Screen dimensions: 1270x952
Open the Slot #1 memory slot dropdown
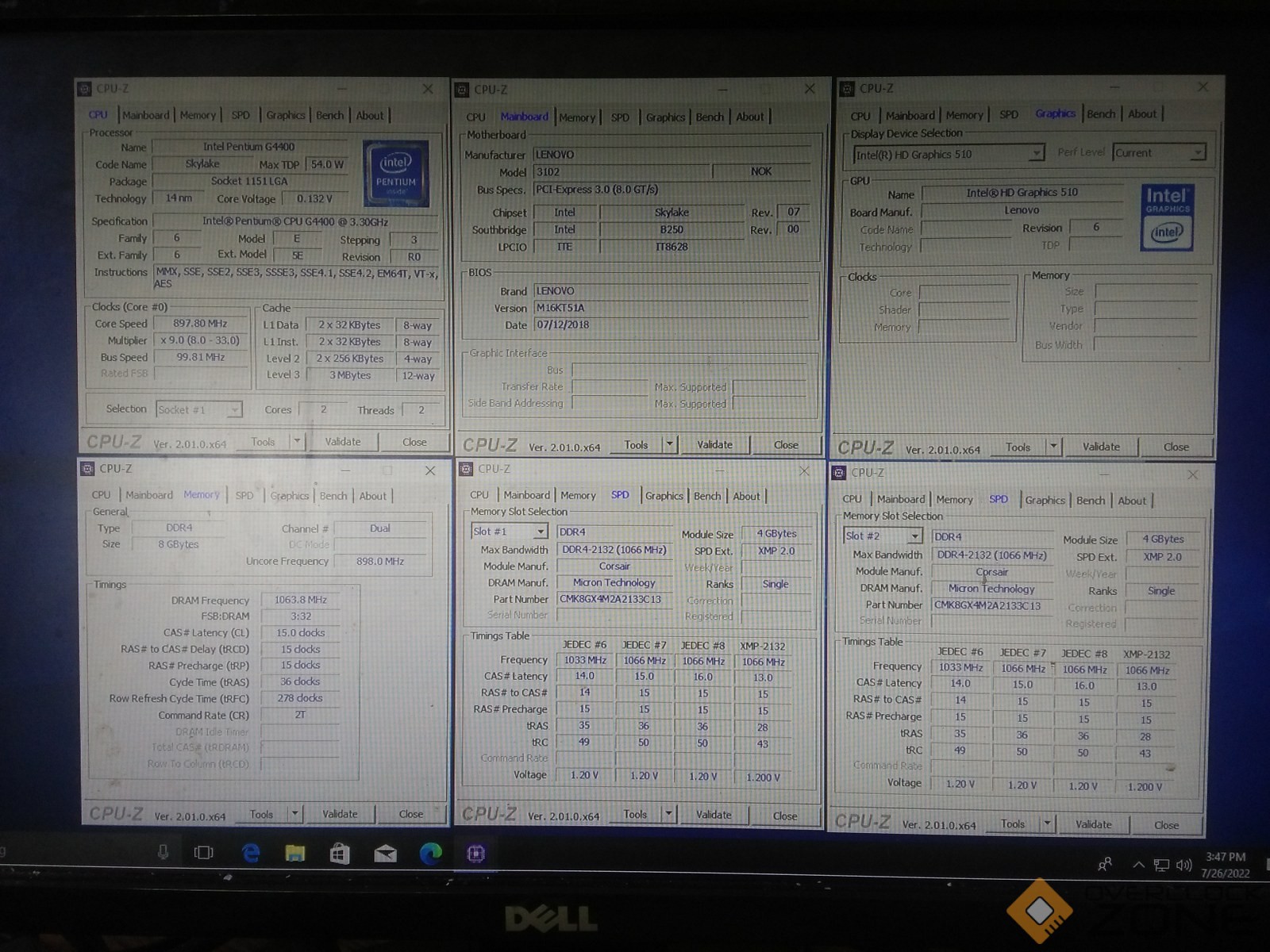click(x=509, y=532)
